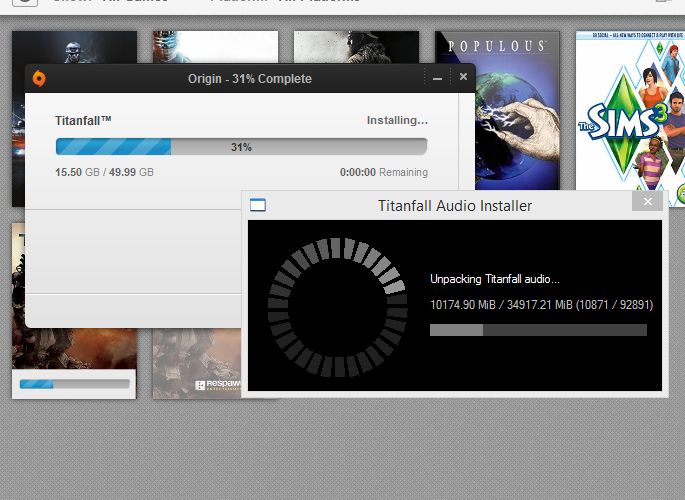Viewport: 685px width, 500px height.
Task: Close the Titanfall Audio Installer window
Action: tap(647, 202)
